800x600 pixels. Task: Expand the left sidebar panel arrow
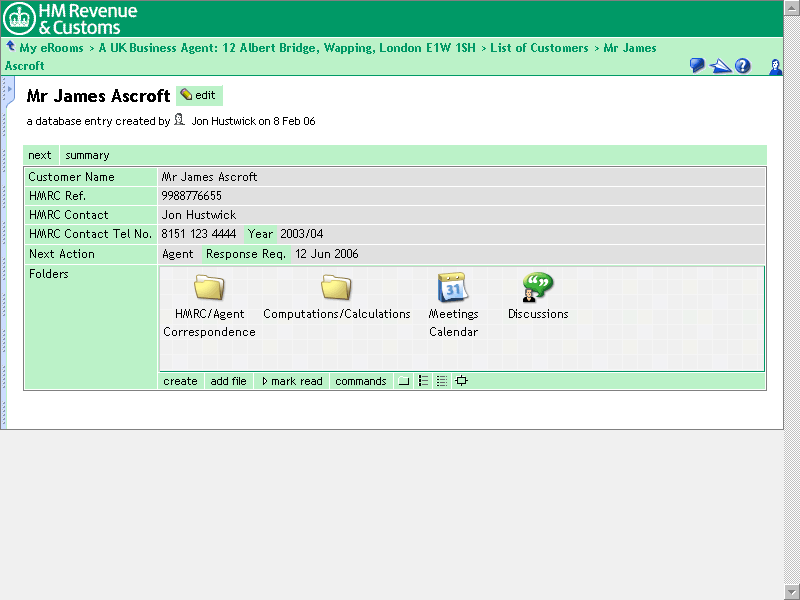click(5, 91)
